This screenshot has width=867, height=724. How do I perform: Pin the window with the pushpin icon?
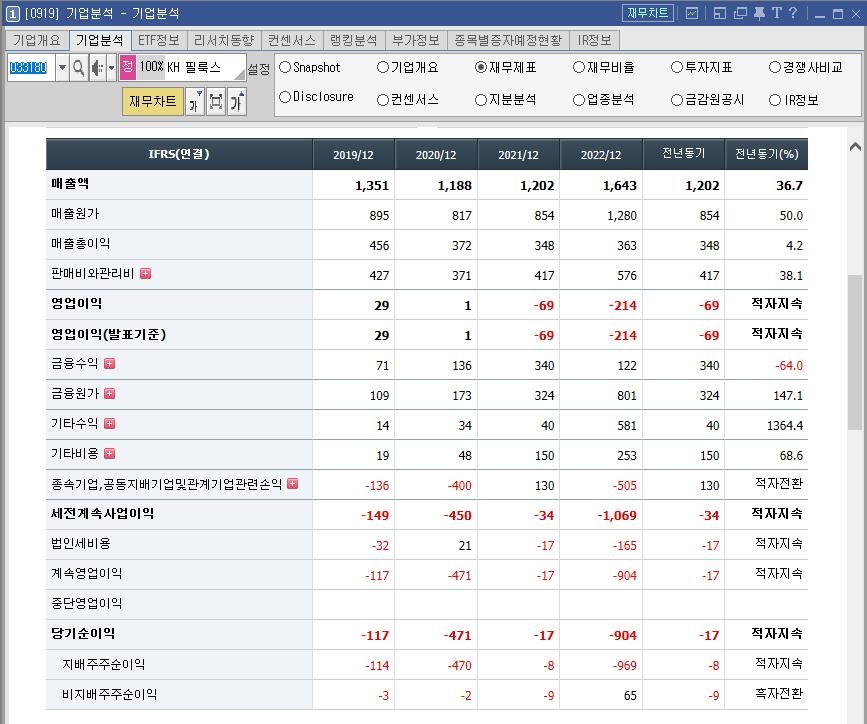pos(759,13)
